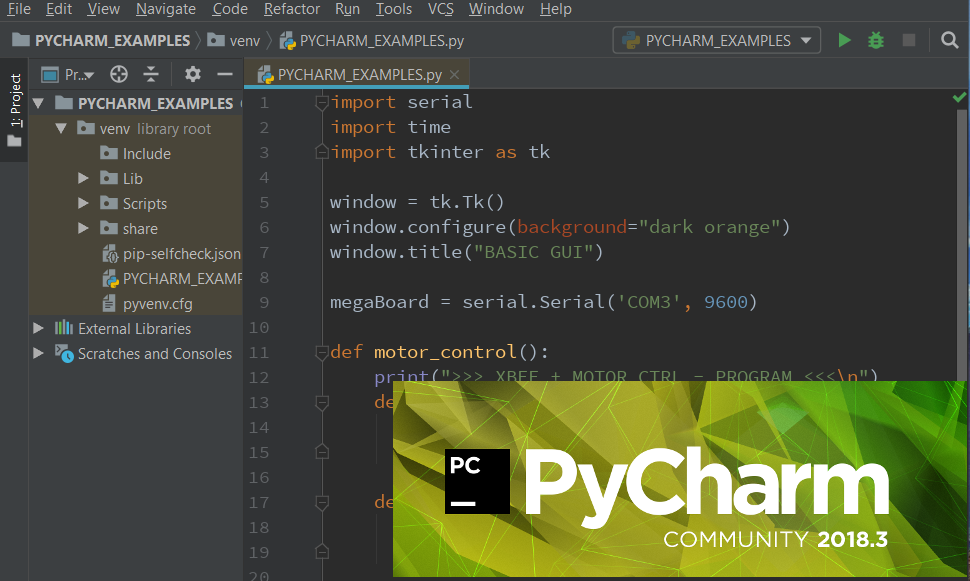
Task: Select pyvenv.cfg file in tree
Action: tap(135, 304)
